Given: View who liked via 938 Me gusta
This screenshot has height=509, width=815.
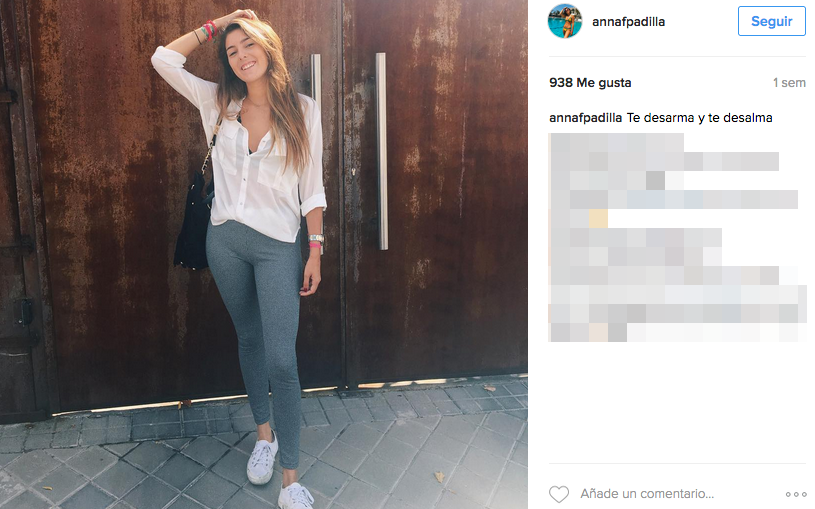Looking at the screenshot, I should (590, 83).
